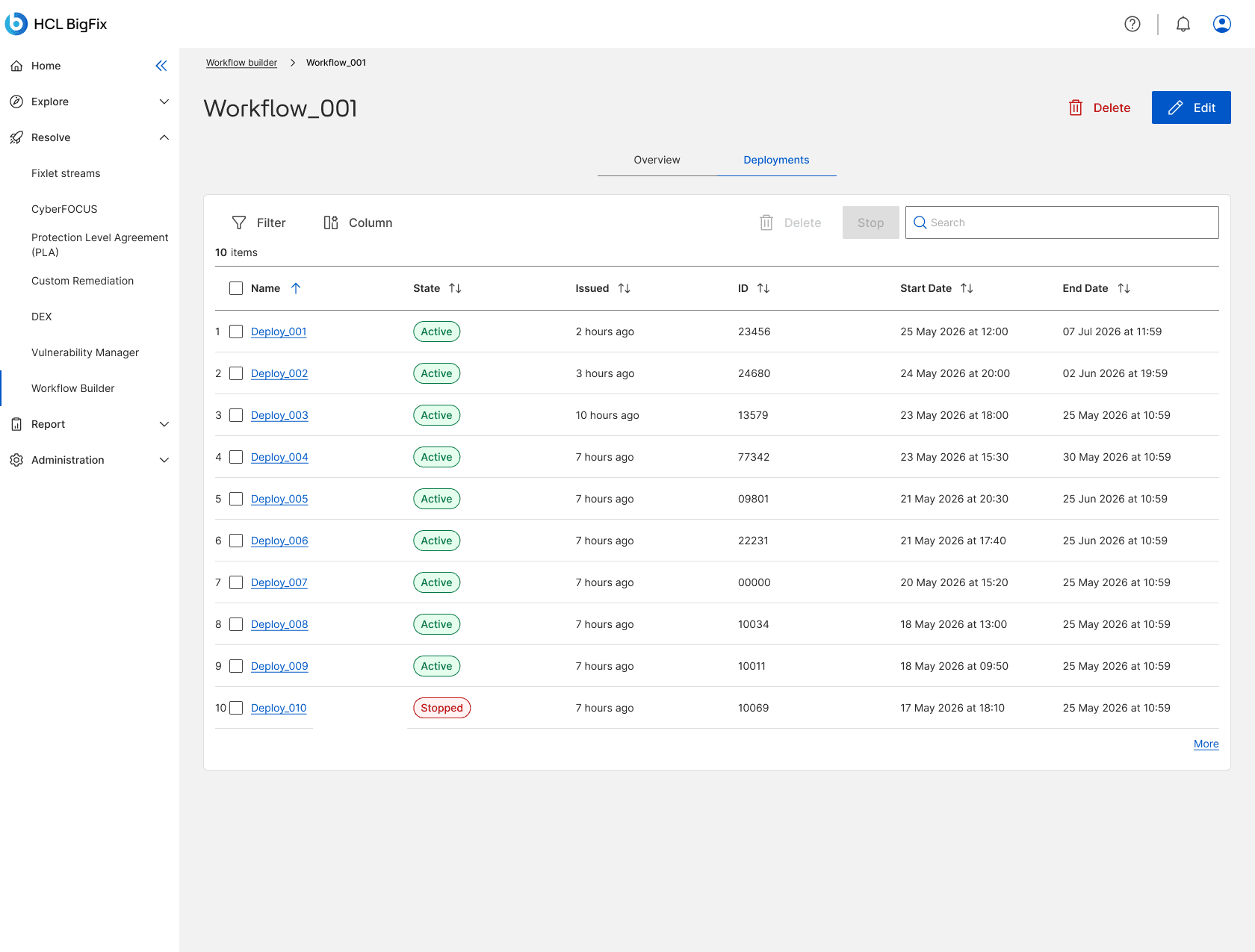The width and height of the screenshot is (1255, 952).
Task: Click the Active badge for Deploy_001
Action: pyautogui.click(x=437, y=332)
